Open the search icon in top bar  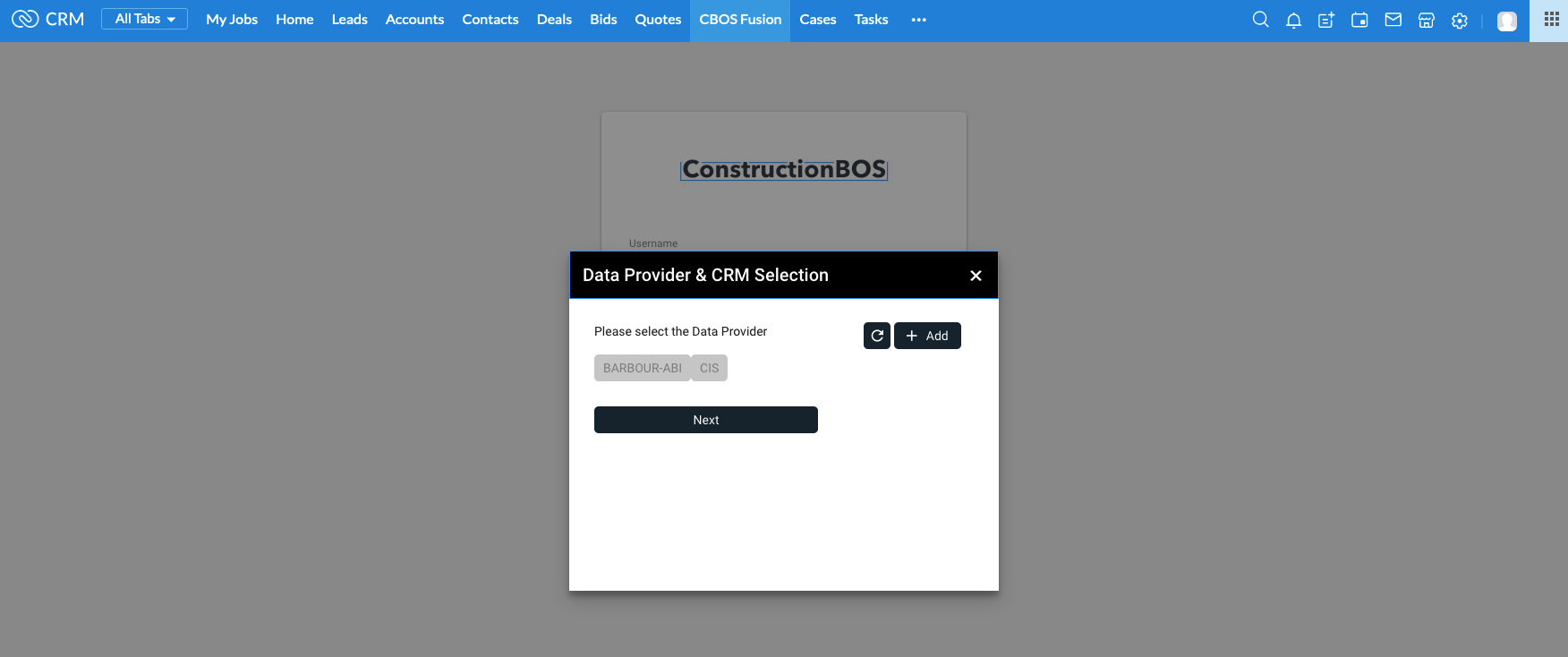(x=1260, y=20)
